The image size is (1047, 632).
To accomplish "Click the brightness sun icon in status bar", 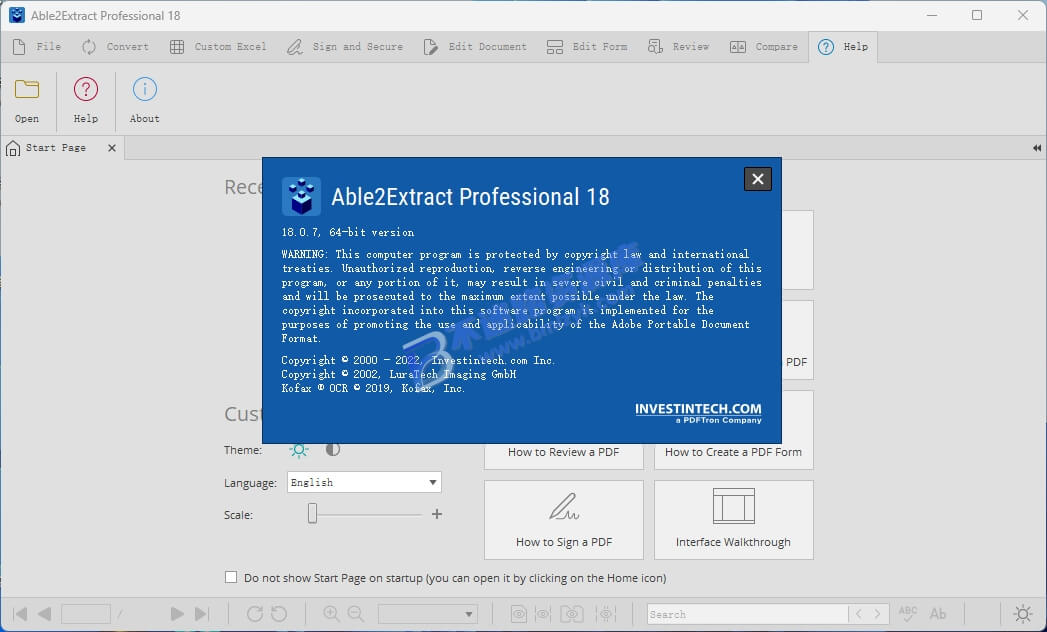I will (x=1023, y=614).
